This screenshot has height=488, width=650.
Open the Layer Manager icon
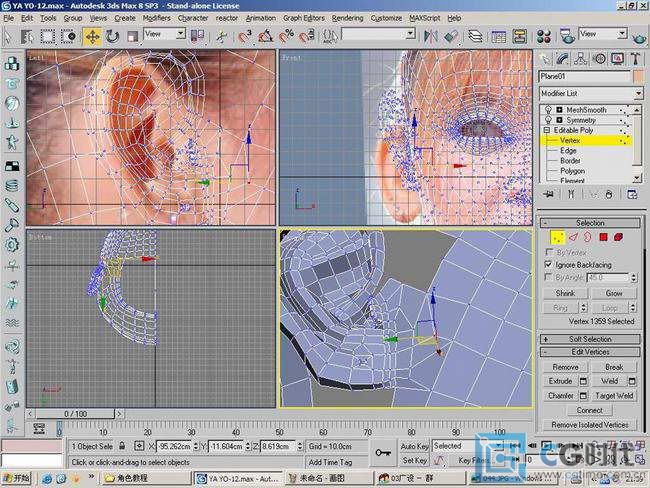point(475,36)
